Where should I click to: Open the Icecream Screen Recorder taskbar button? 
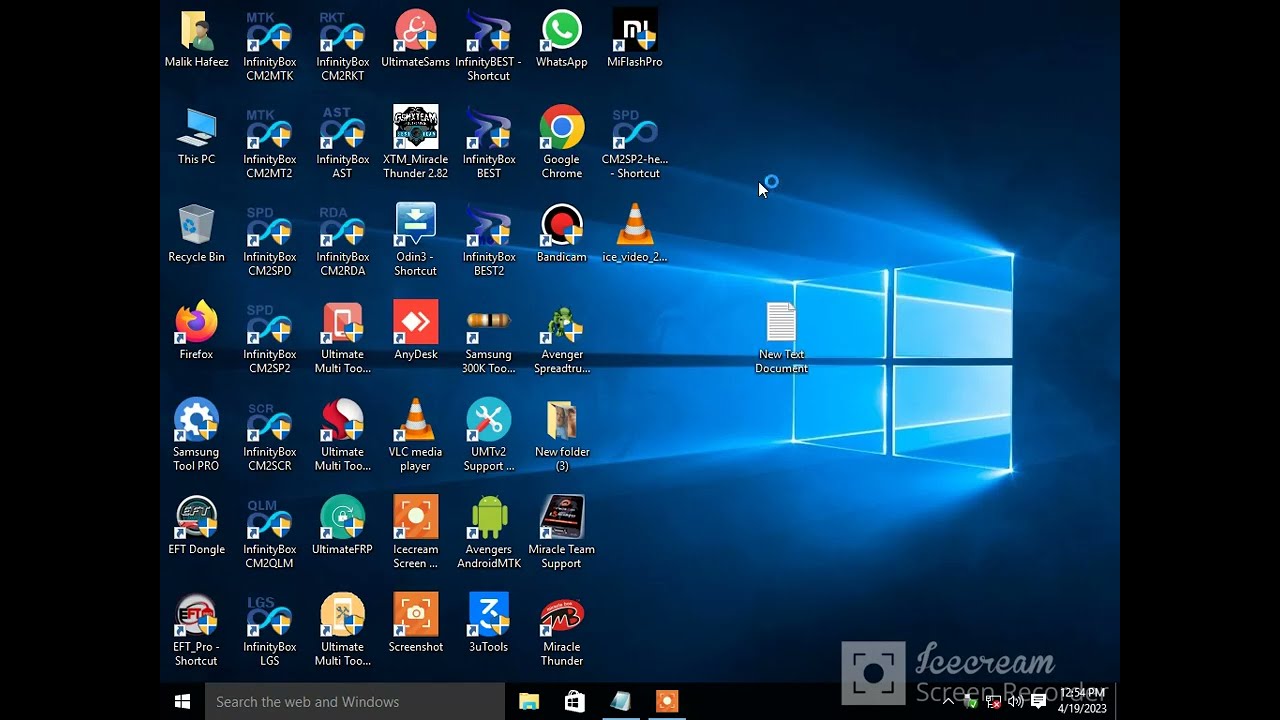[667, 702]
